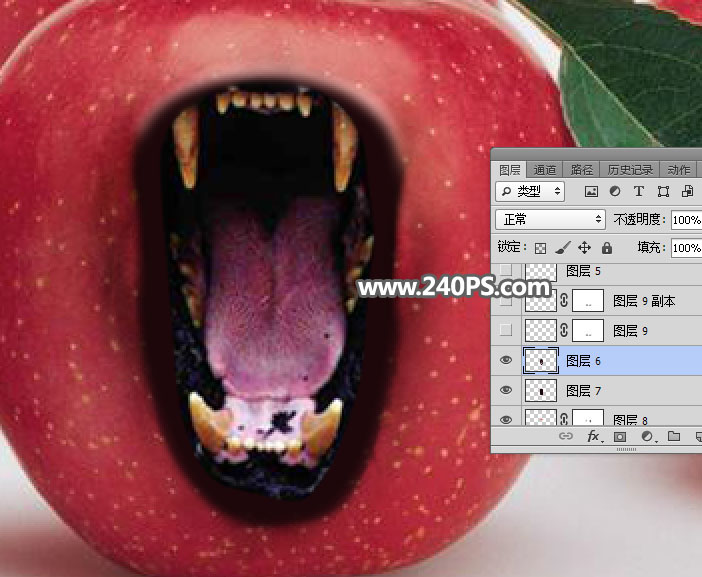Open the 类型 layer filter dropdown

tap(530, 192)
